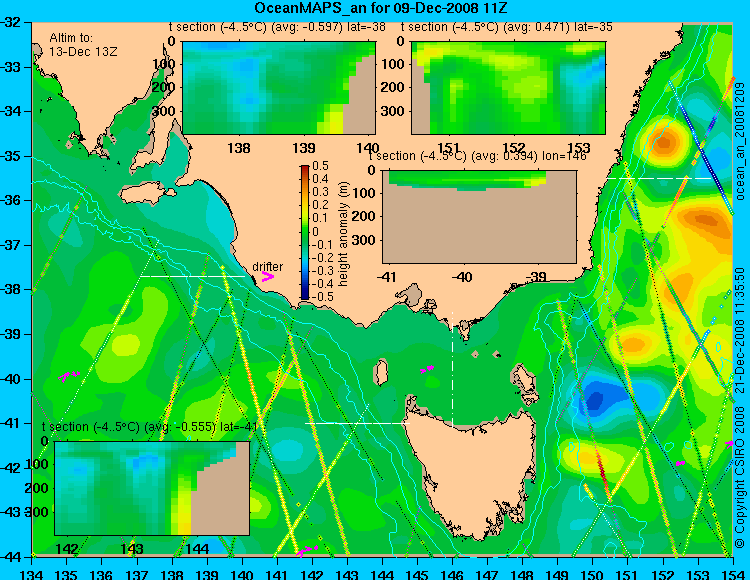Screen dimensions: 750x580
Task: Click the dashed white section line at latitude -35.5
Action: (x=660, y=178)
